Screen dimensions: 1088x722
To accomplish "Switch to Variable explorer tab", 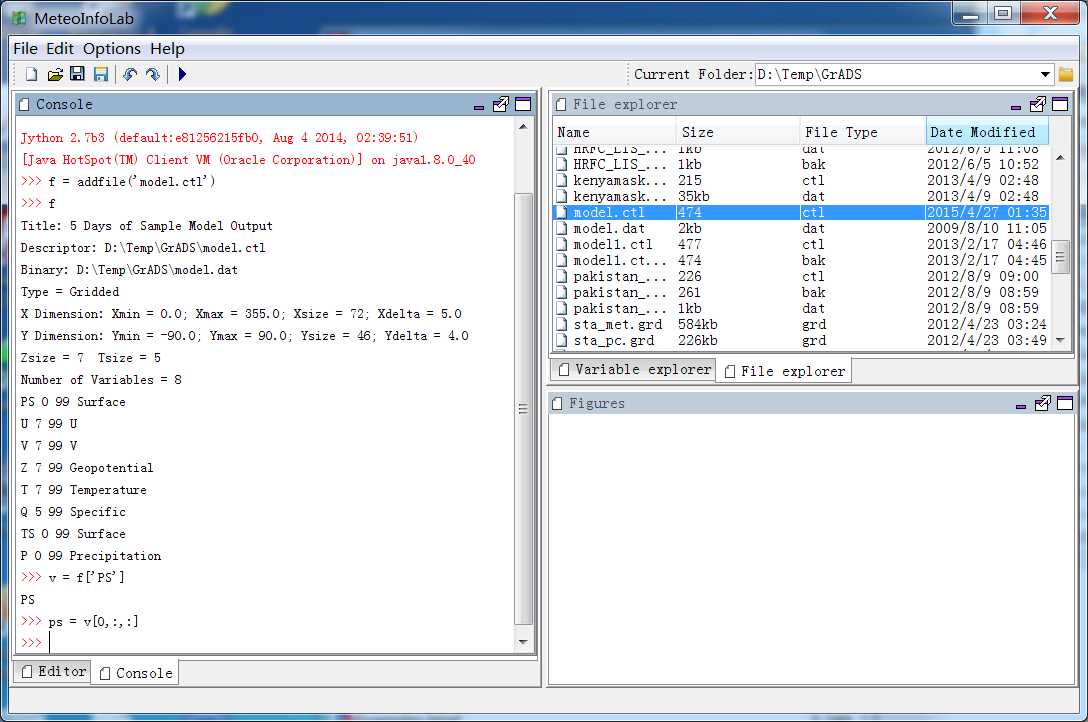I will click(635, 370).
